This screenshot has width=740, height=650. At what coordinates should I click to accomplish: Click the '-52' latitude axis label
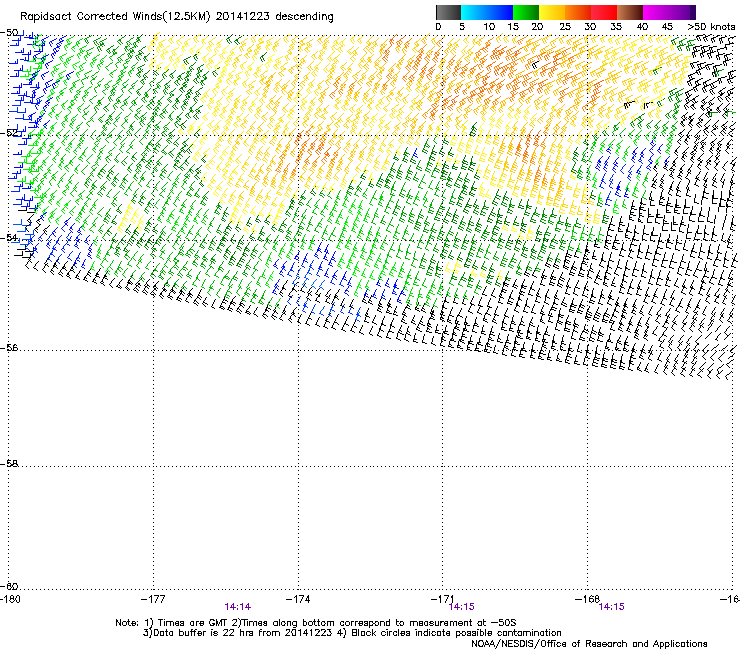(9, 133)
